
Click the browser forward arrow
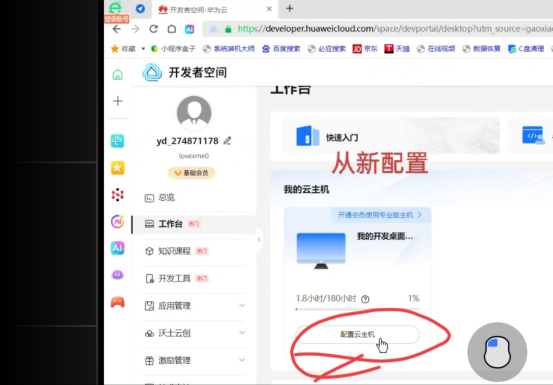tap(135, 29)
